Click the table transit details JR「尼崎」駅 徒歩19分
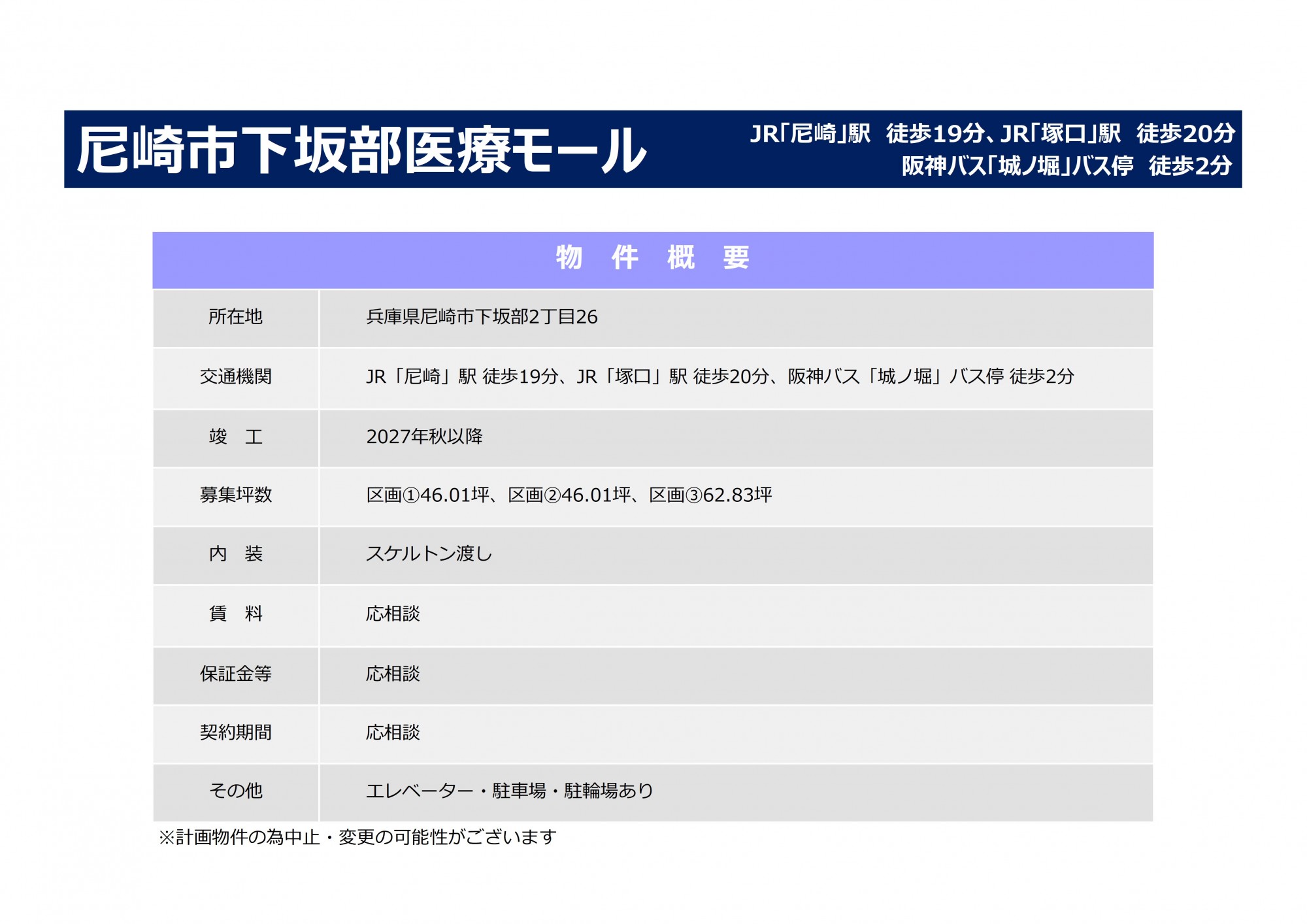The image size is (1307, 924). 462,376
